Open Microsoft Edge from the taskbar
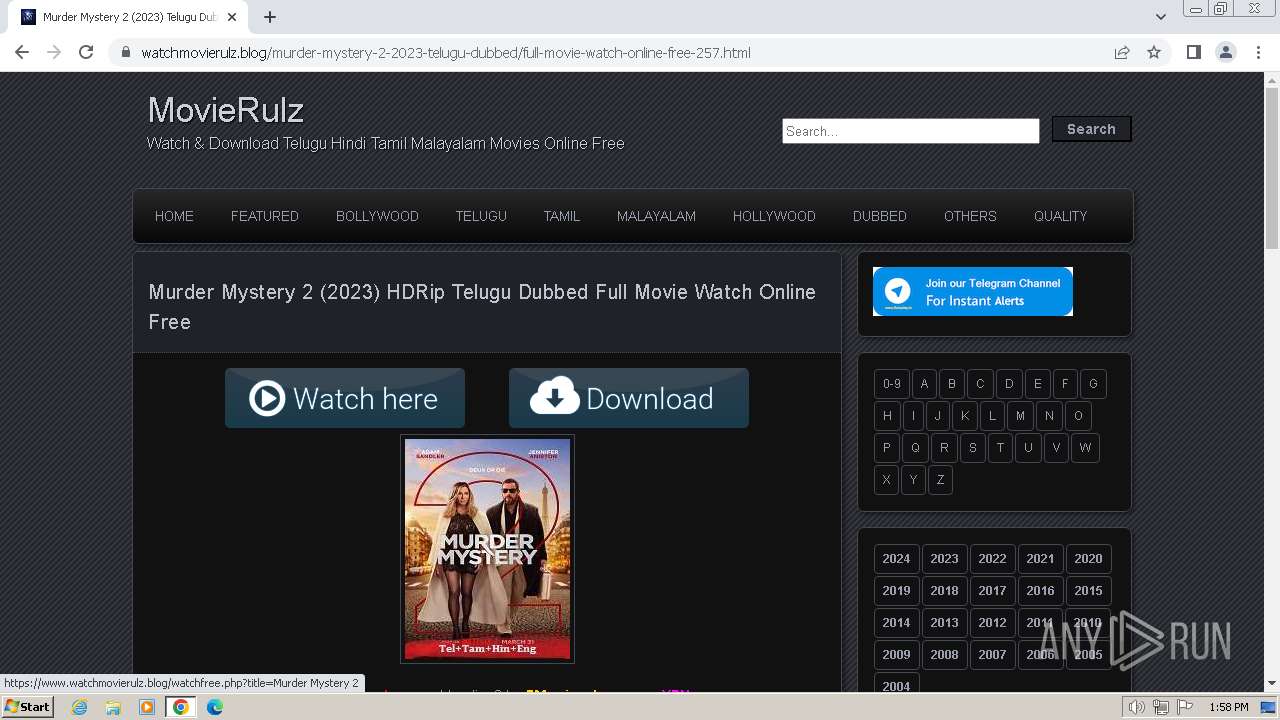1280x720 pixels. pyautogui.click(x=215, y=707)
